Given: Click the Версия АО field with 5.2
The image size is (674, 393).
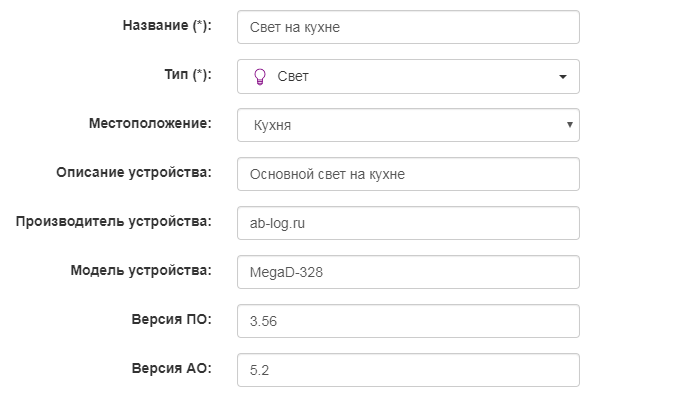Looking at the screenshot, I should point(408,370).
